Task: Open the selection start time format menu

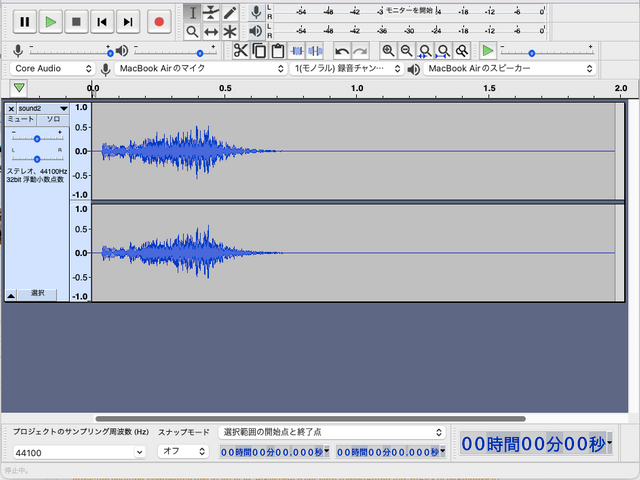Action: [327, 451]
